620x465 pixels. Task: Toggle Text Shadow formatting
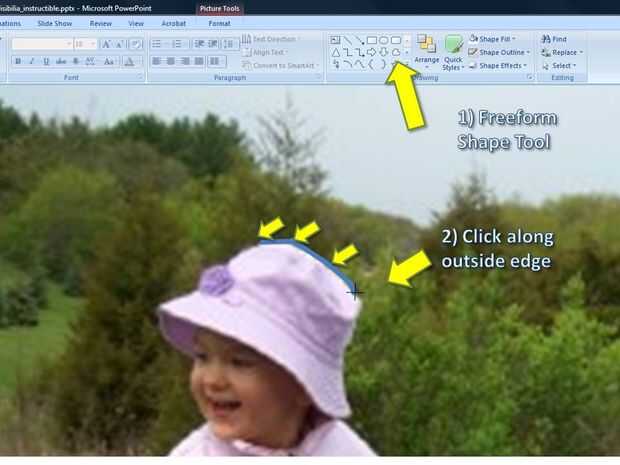click(x=76, y=61)
